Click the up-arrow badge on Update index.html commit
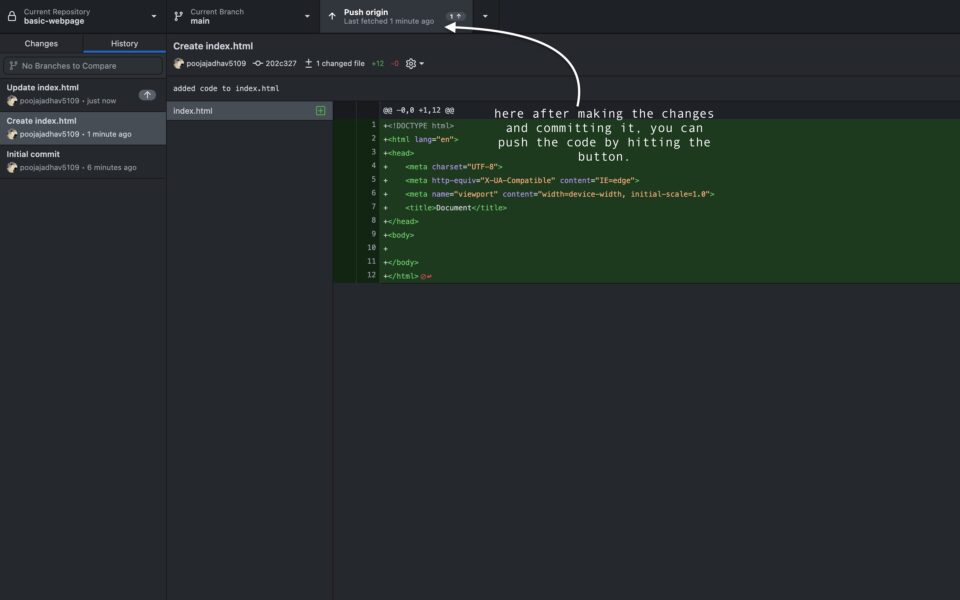Viewport: 960px width, 600px height. point(148,93)
